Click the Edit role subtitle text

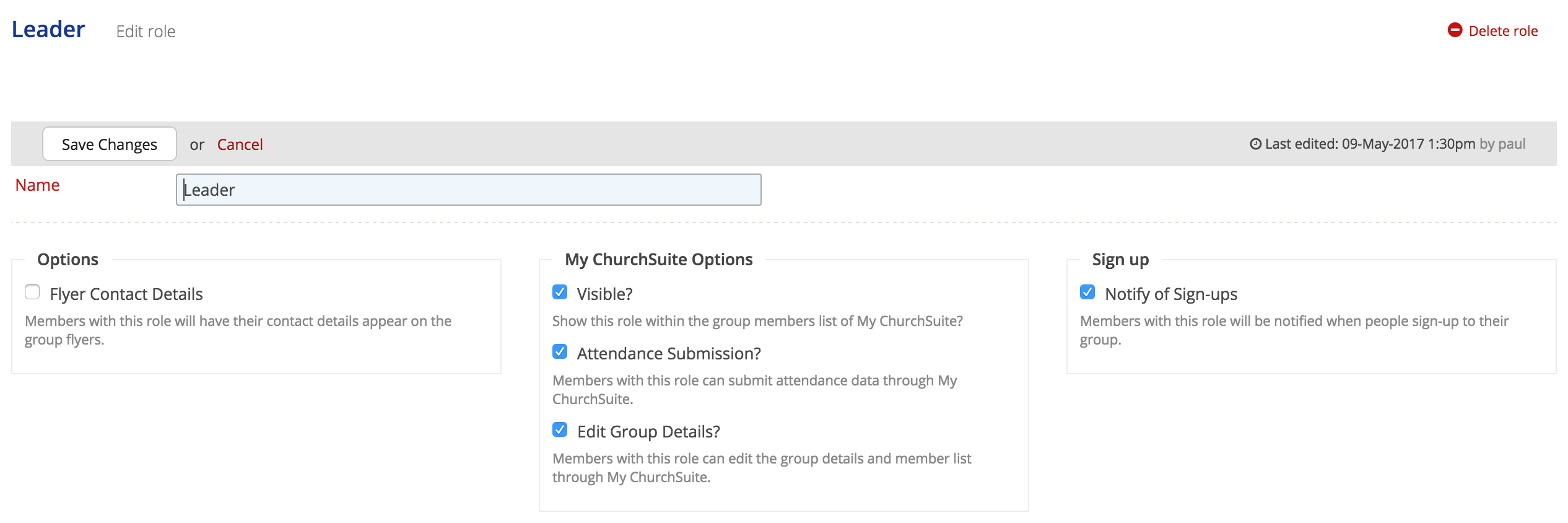pyautogui.click(x=146, y=32)
